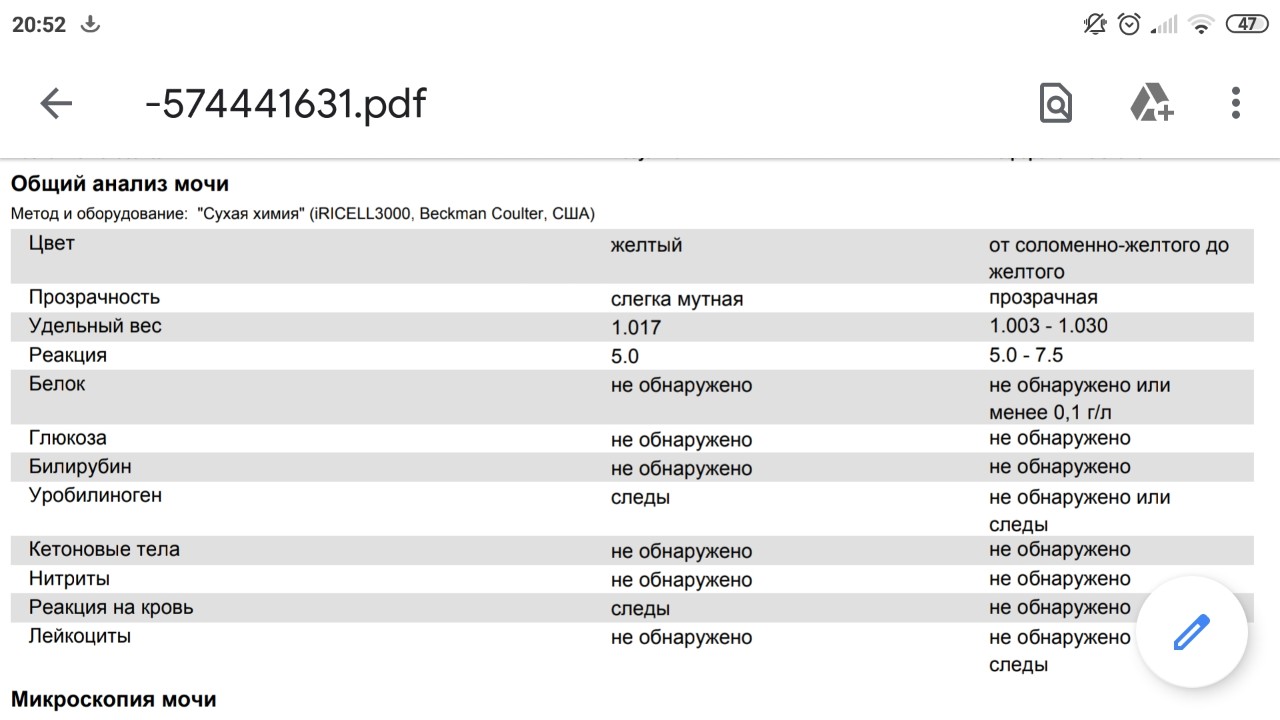The height and width of the screenshot is (720, 1280).
Task: Select the Реакция row label
Action: tap(68, 355)
